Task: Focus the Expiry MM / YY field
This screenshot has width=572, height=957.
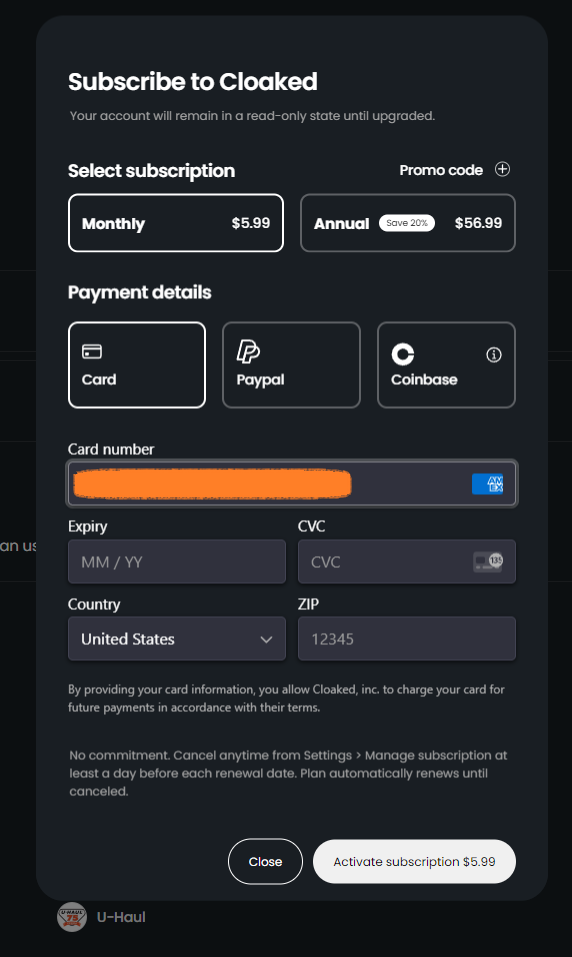Action: click(x=177, y=562)
